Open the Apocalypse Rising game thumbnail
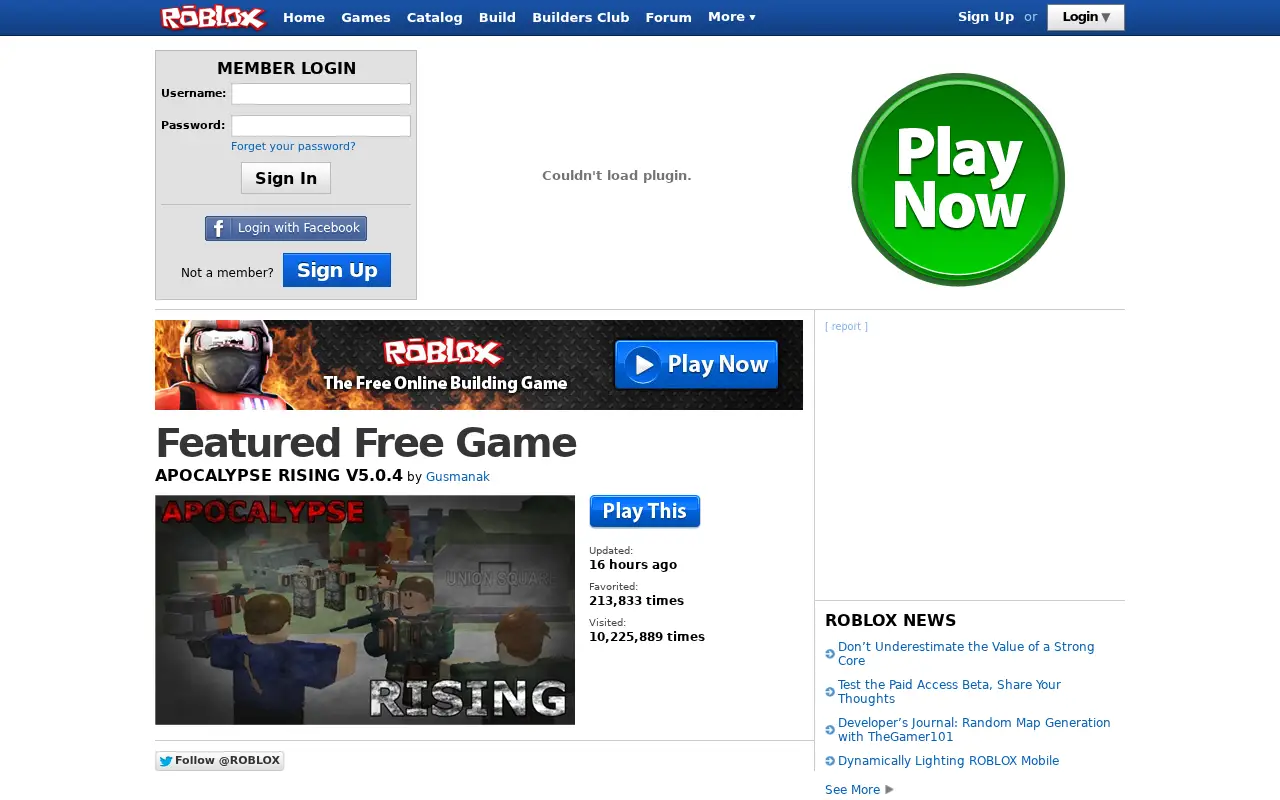This screenshot has width=1280, height=800. 365,610
